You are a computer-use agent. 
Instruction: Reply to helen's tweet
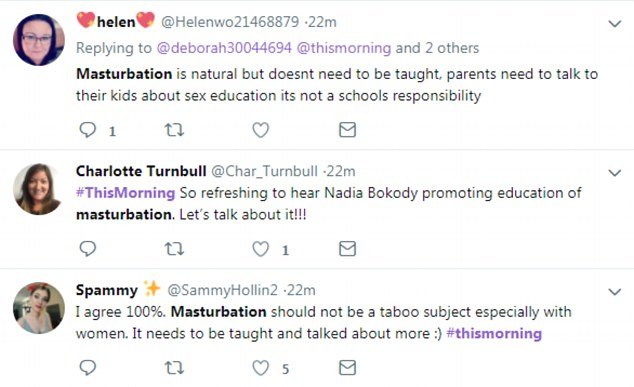click(87, 130)
